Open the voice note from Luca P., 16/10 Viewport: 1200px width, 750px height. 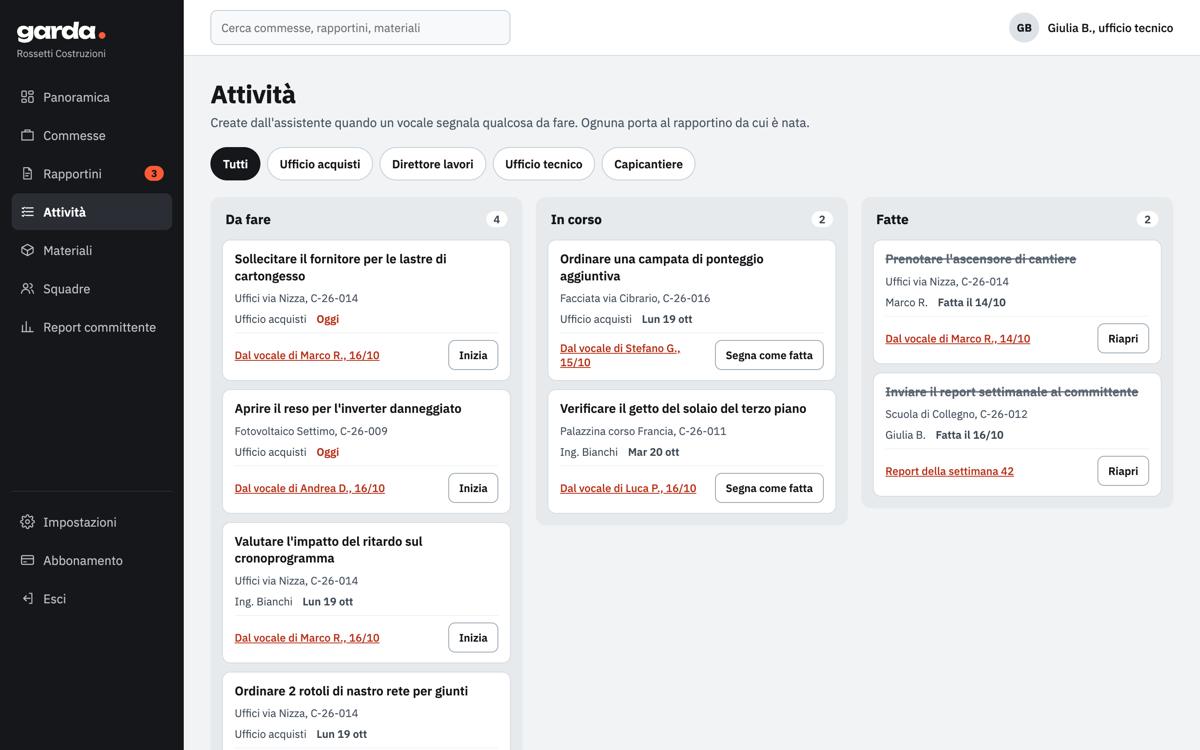tap(628, 489)
